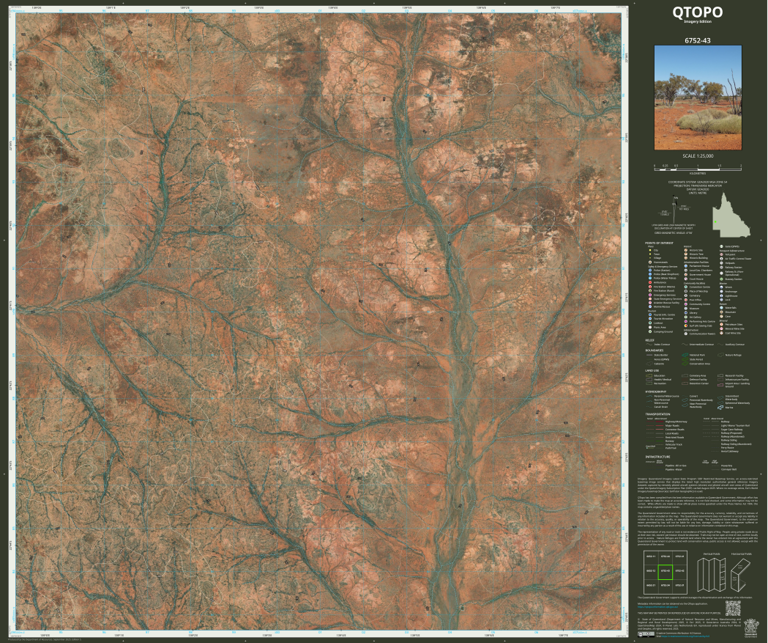Click the magnetic north declination diagram

point(673,208)
